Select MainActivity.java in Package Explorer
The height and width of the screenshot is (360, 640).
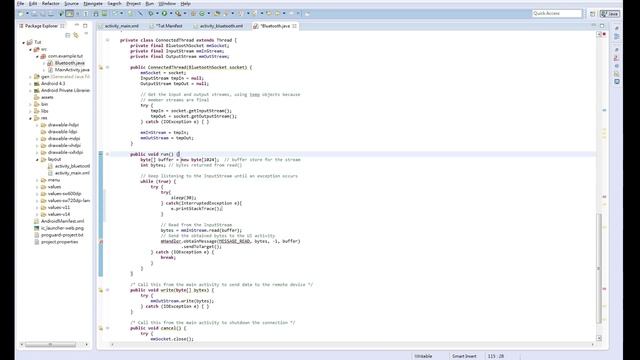point(72,70)
